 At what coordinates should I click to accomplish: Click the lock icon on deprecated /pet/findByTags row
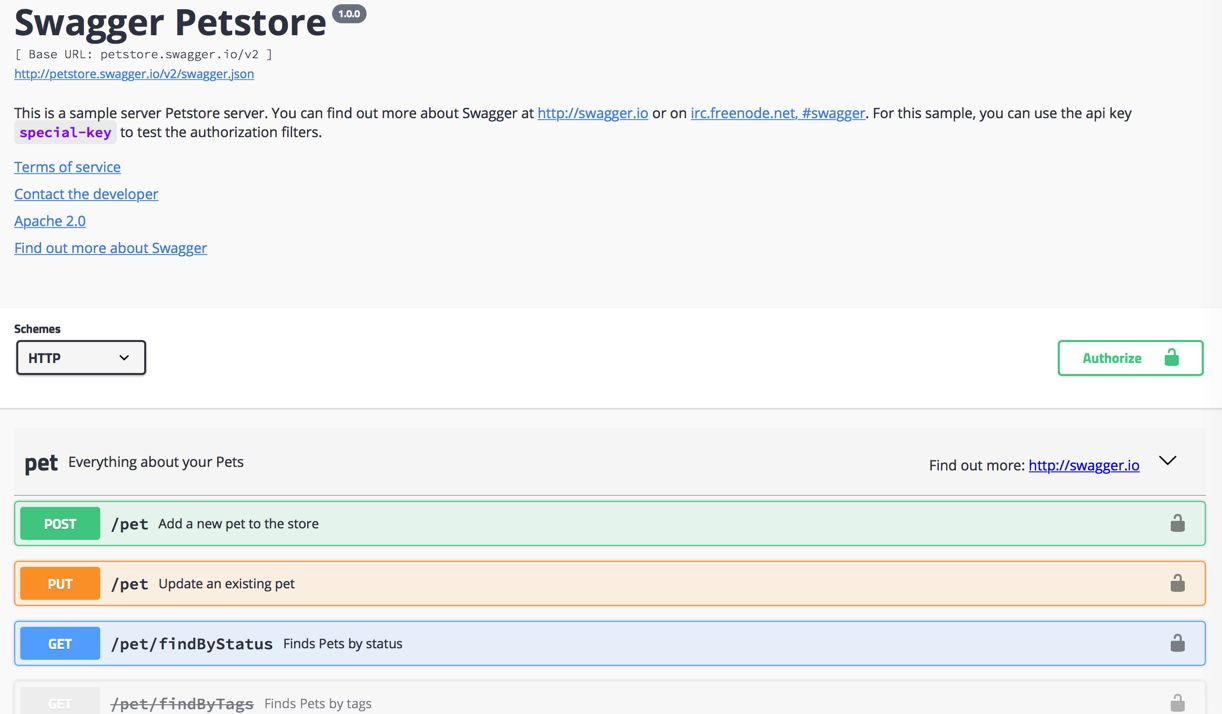[1177, 703]
